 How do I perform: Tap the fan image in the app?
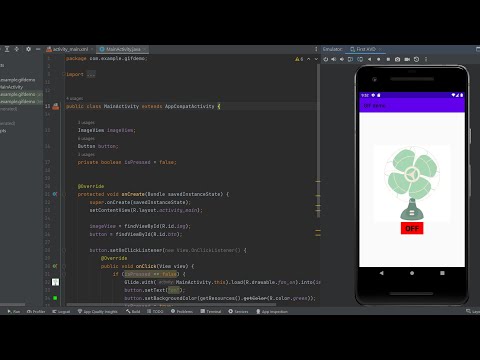pos(412,183)
